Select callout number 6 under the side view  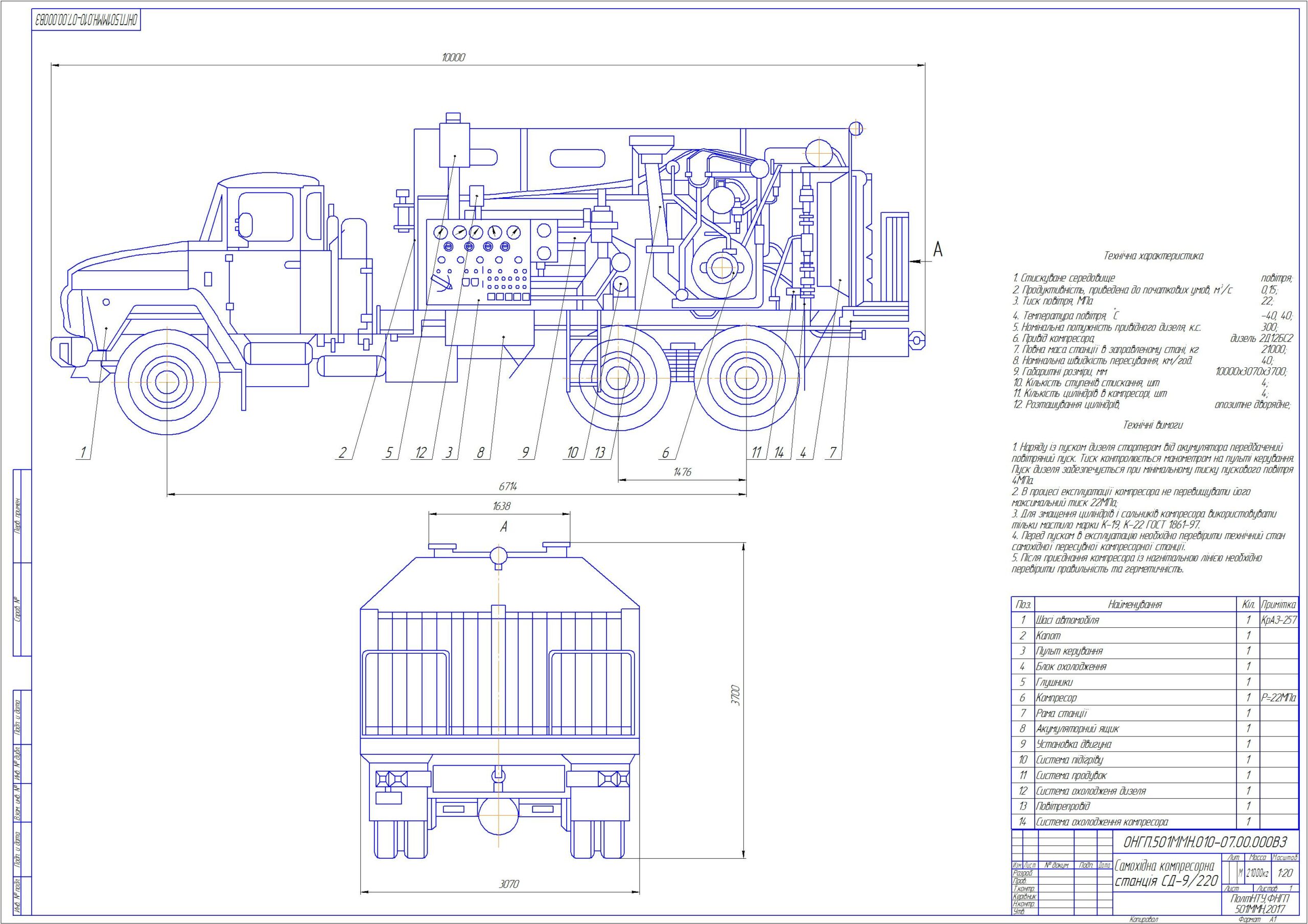click(665, 453)
